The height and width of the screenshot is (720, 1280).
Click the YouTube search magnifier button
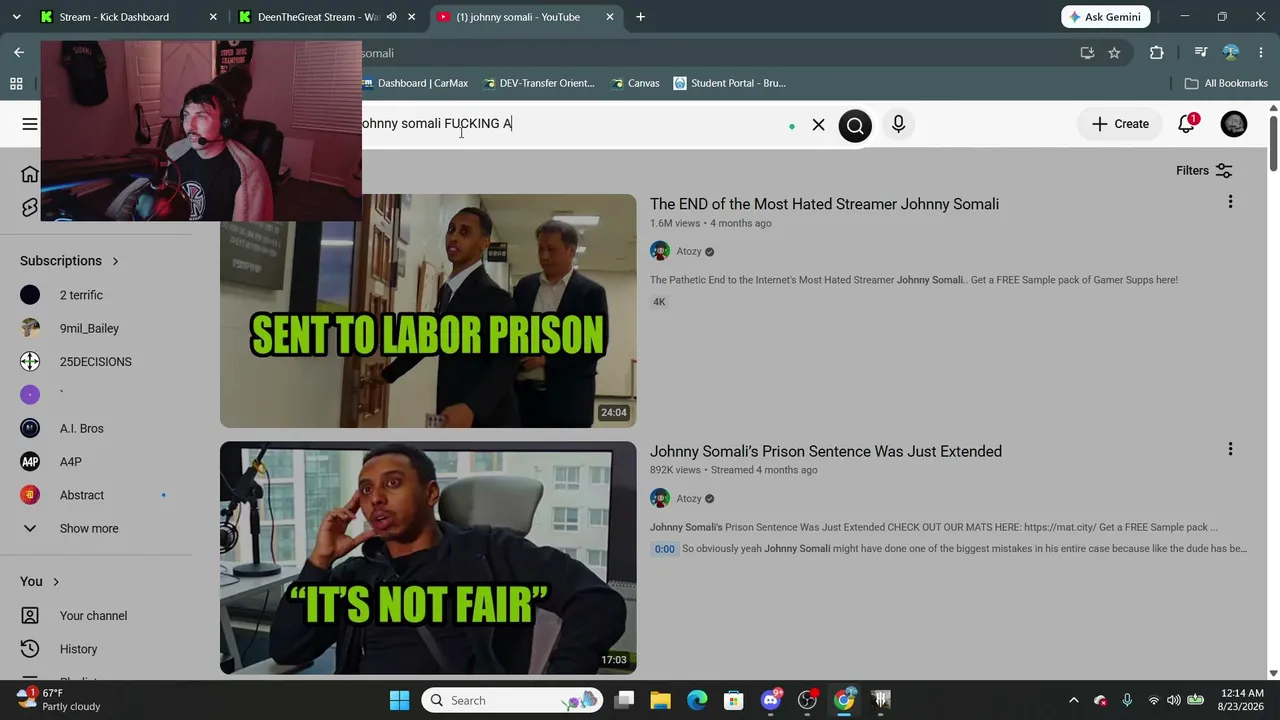pyautogui.click(x=855, y=125)
